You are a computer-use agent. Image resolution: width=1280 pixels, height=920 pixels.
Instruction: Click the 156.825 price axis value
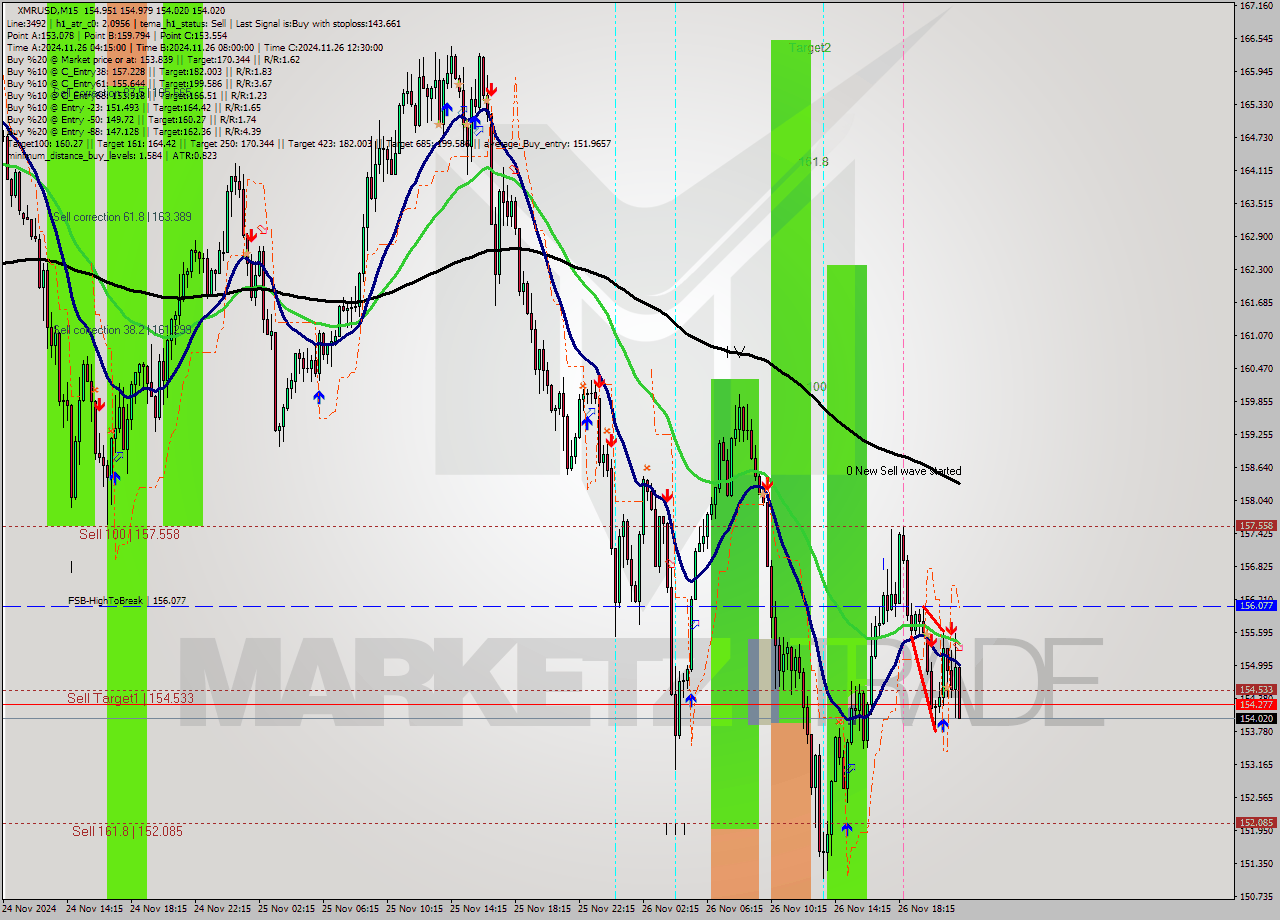[1256, 567]
